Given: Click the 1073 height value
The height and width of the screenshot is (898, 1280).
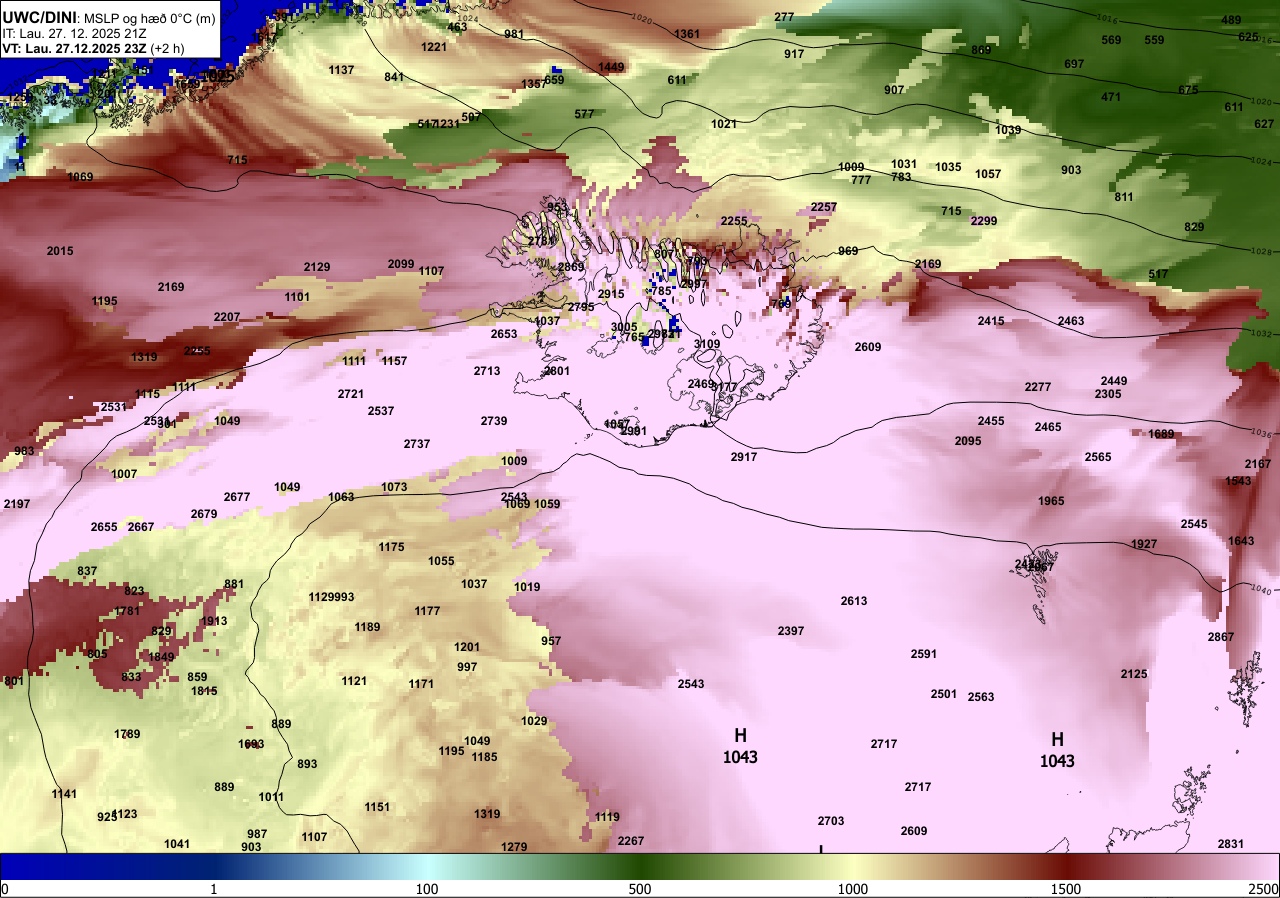Looking at the screenshot, I should [x=394, y=487].
